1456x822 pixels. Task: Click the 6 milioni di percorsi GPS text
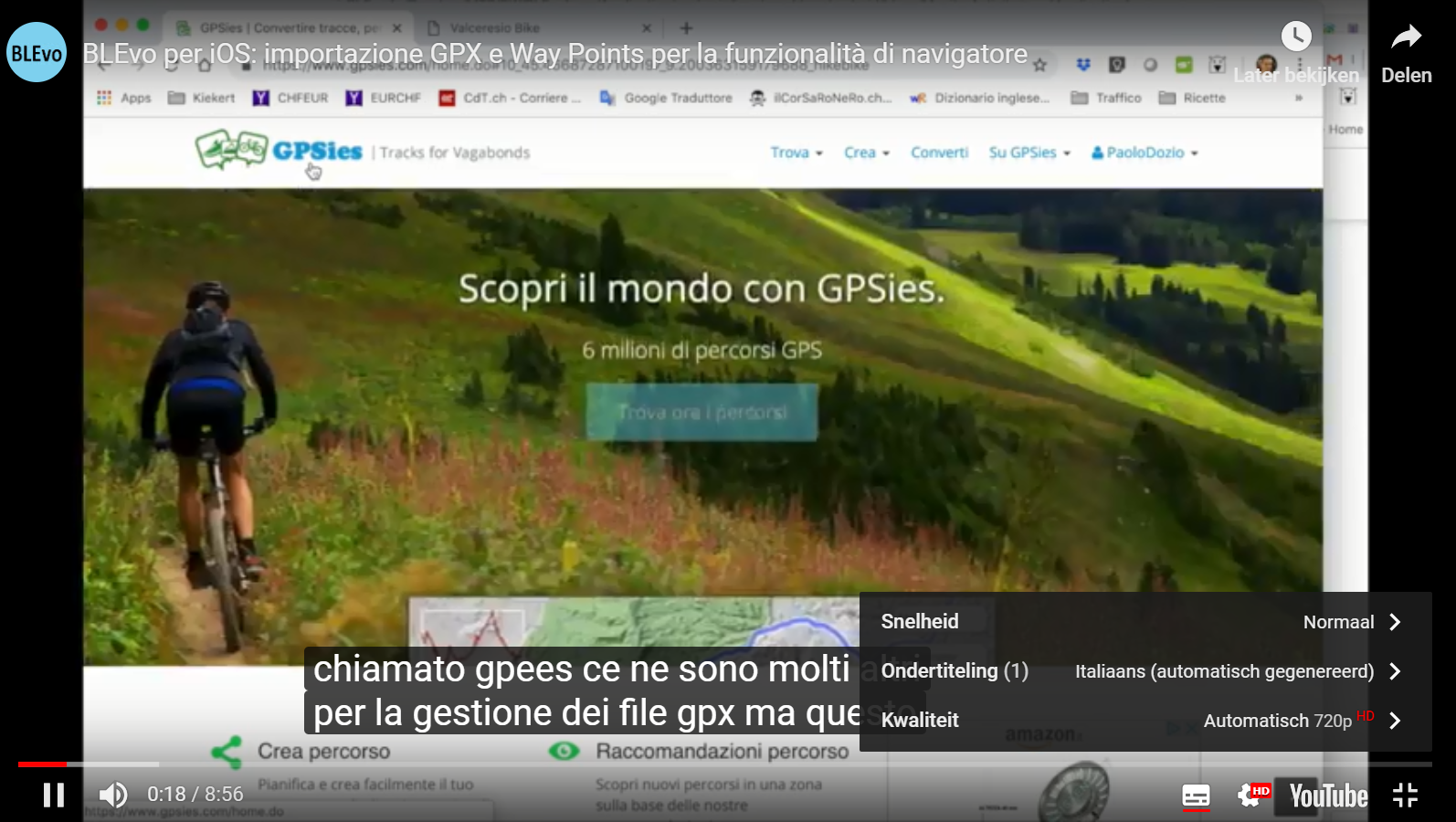(x=702, y=350)
